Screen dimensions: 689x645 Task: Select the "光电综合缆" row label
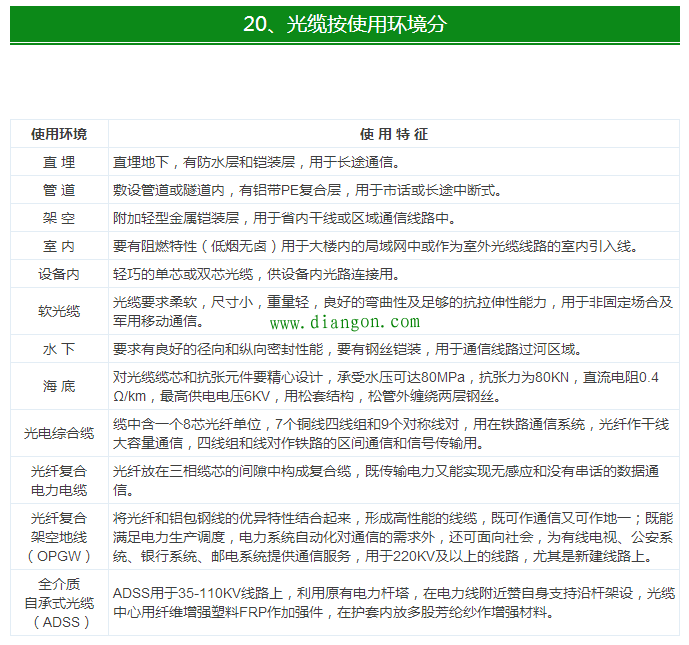pyautogui.click(x=58, y=433)
